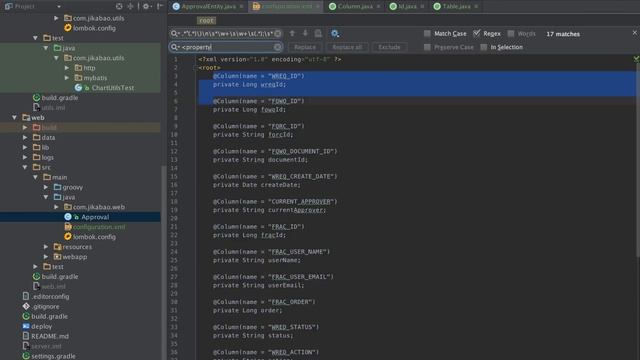Click the find all occurrences icon

coord(318,33)
